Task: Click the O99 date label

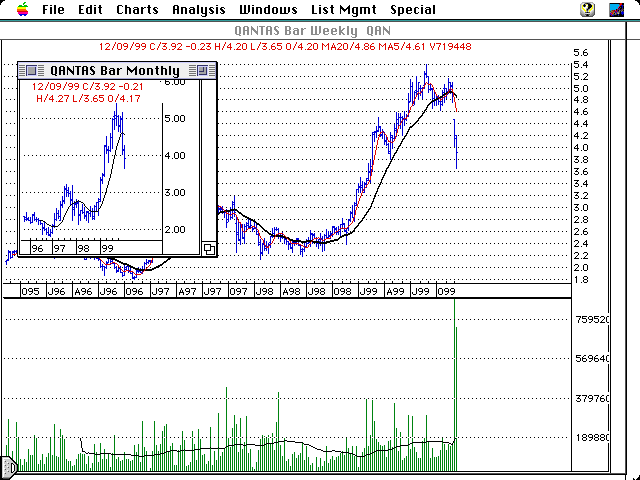Action: click(x=446, y=291)
